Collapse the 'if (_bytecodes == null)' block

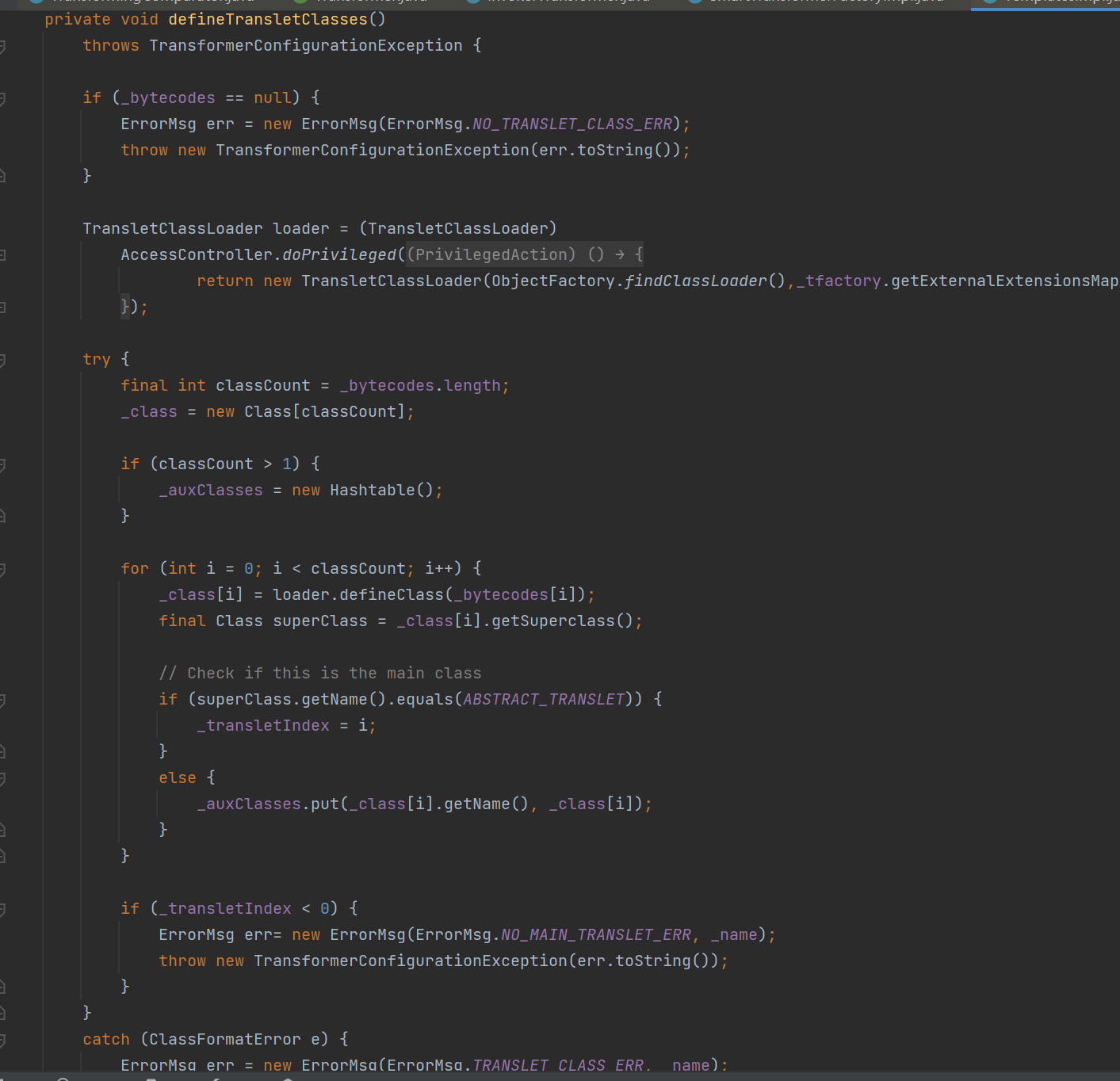coord(2,99)
